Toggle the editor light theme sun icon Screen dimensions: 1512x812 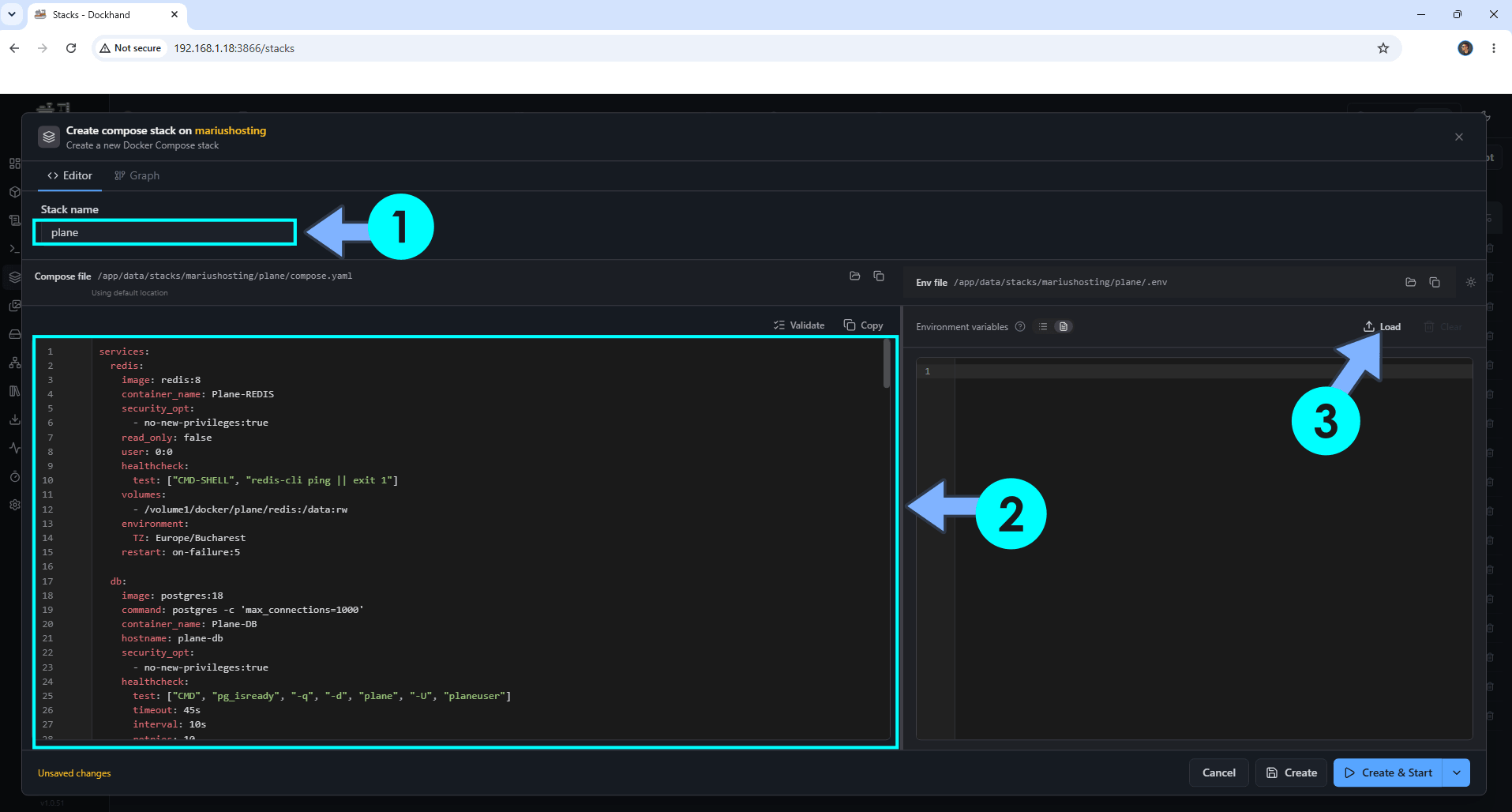[1471, 282]
